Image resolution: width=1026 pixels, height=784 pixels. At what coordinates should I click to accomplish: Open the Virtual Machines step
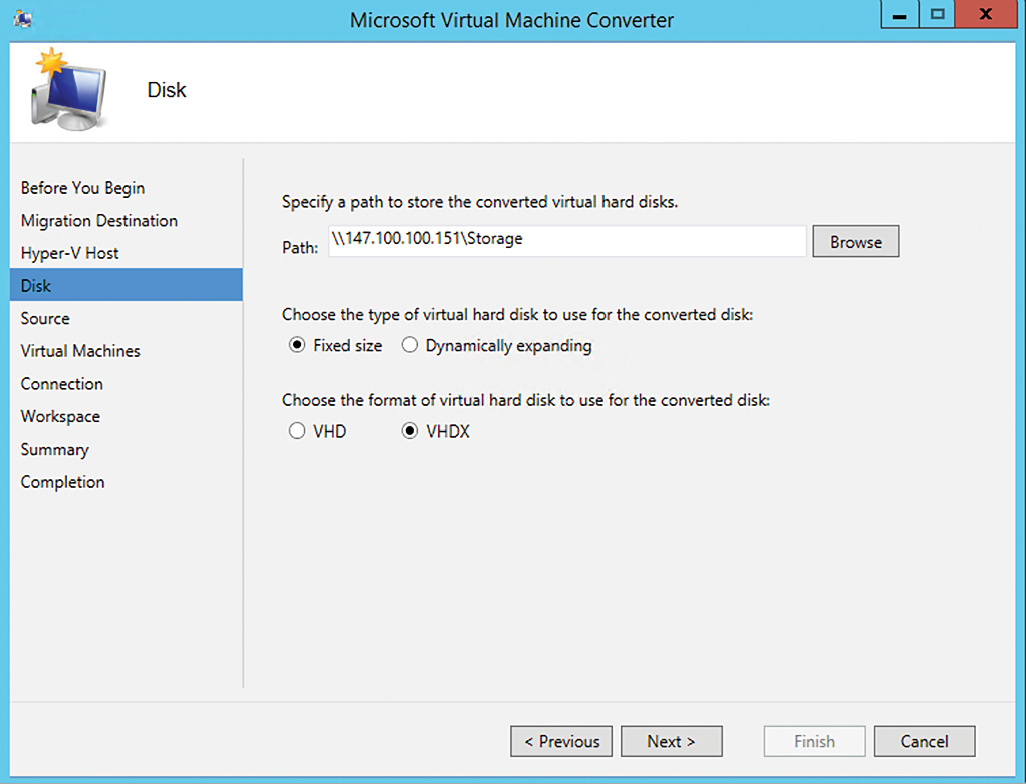coord(80,351)
